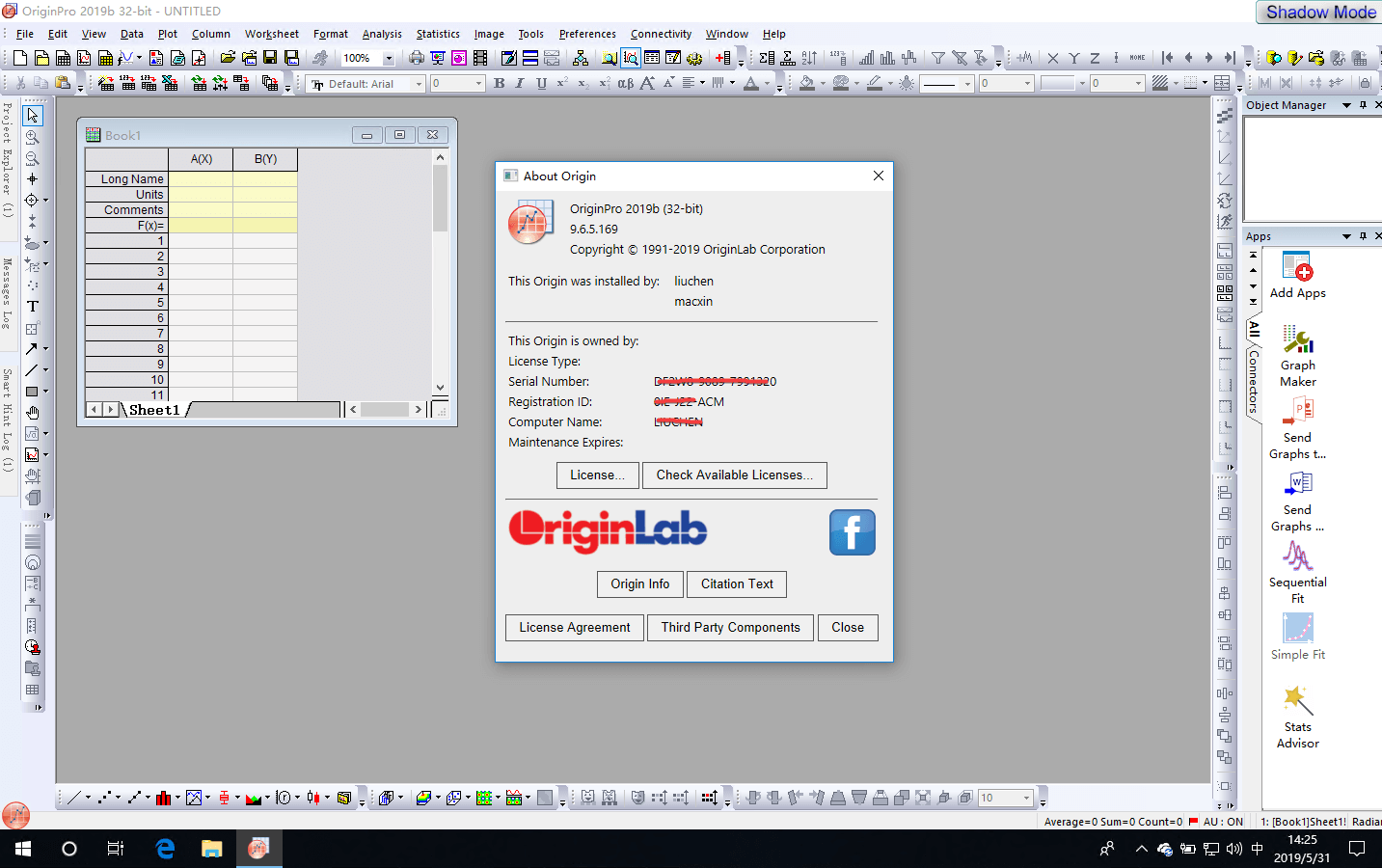
Task: Set column as Y (Y icon)
Action: (1073, 58)
